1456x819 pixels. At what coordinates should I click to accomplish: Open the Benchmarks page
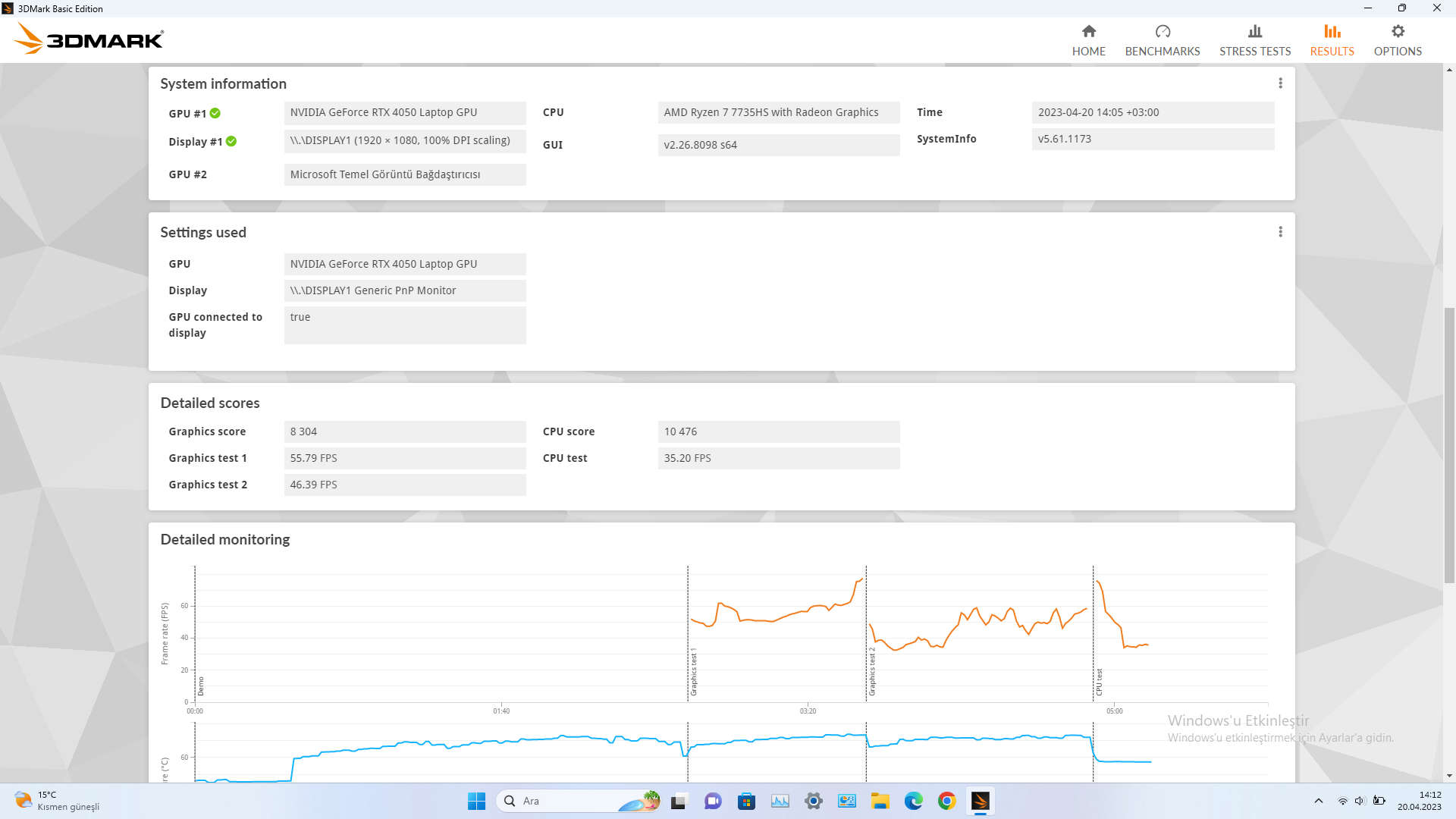click(x=1162, y=39)
